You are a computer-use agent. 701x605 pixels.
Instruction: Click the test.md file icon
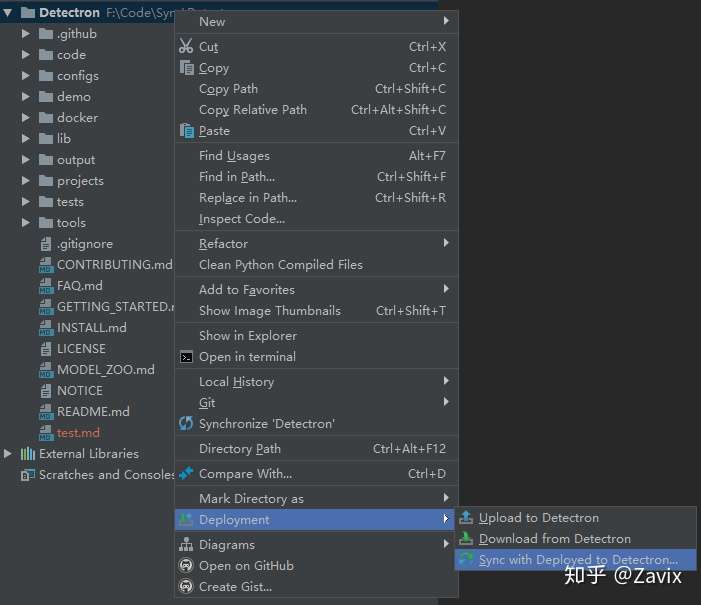[46, 432]
